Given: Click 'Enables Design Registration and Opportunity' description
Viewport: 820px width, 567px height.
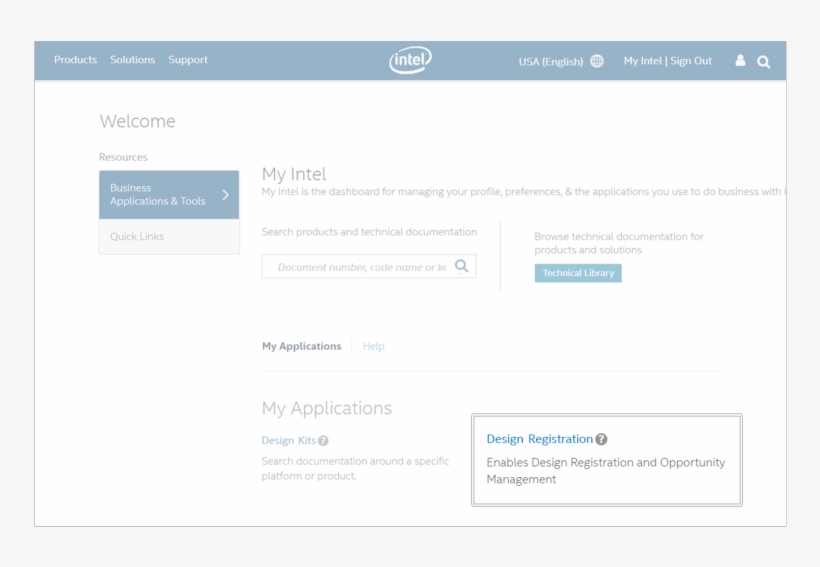Looking at the screenshot, I should (606, 462).
